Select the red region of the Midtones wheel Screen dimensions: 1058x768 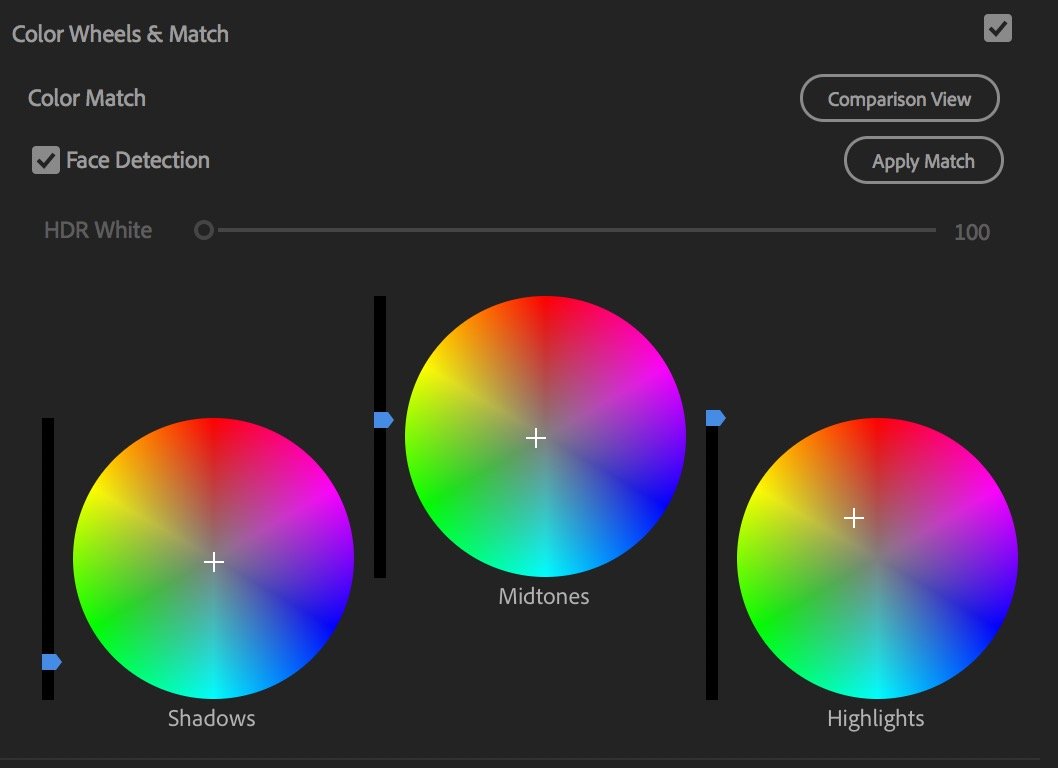point(543,320)
